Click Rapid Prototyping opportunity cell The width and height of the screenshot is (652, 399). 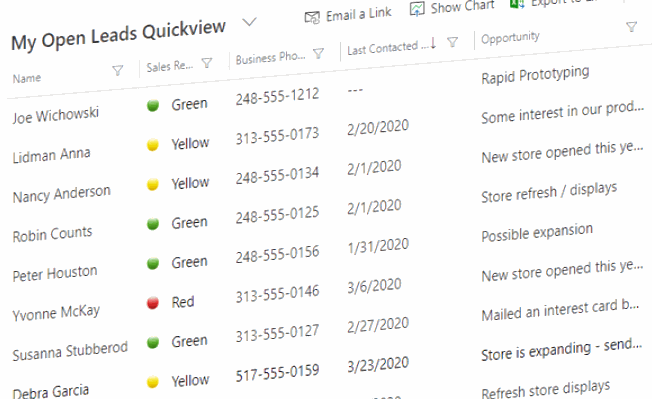(x=535, y=75)
